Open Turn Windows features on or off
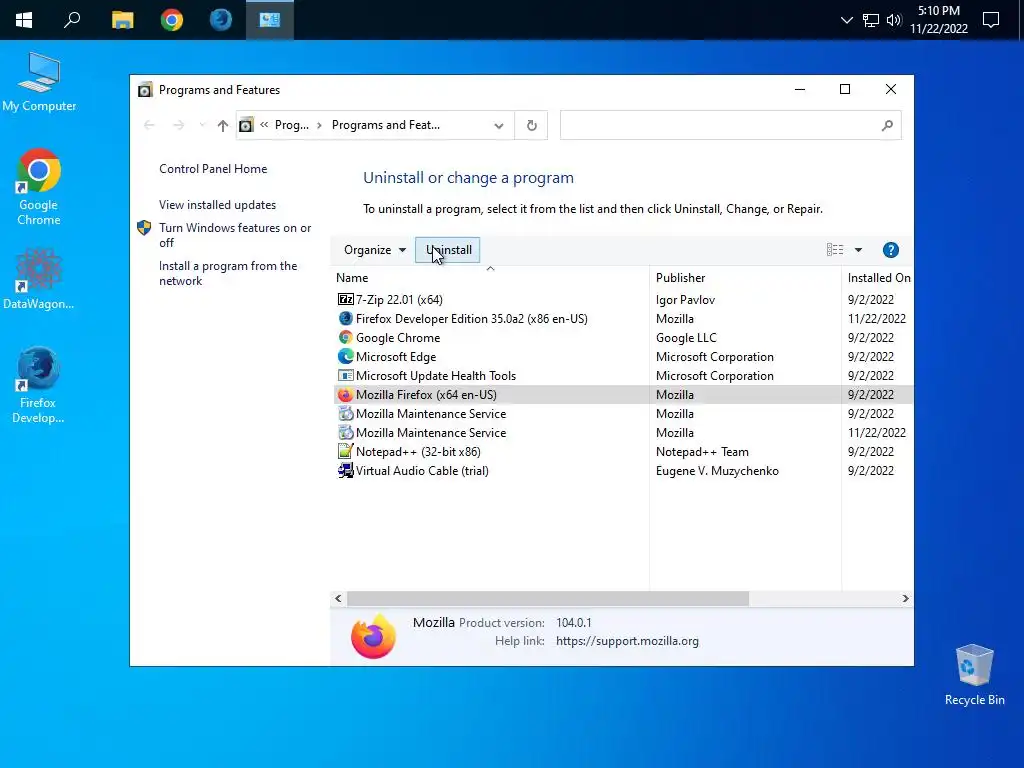 [x=235, y=235]
